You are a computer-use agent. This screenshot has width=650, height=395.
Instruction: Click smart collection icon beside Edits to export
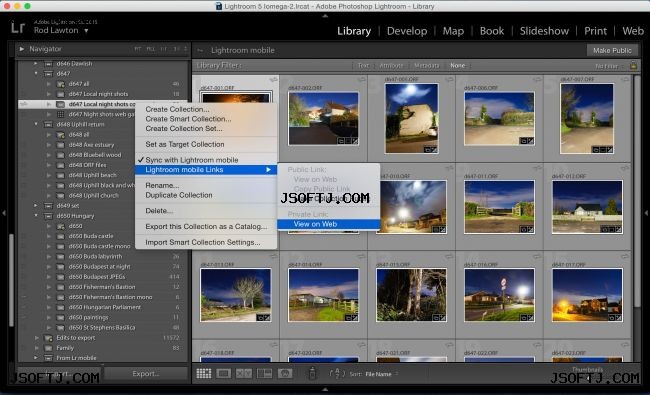[x=49, y=338]
